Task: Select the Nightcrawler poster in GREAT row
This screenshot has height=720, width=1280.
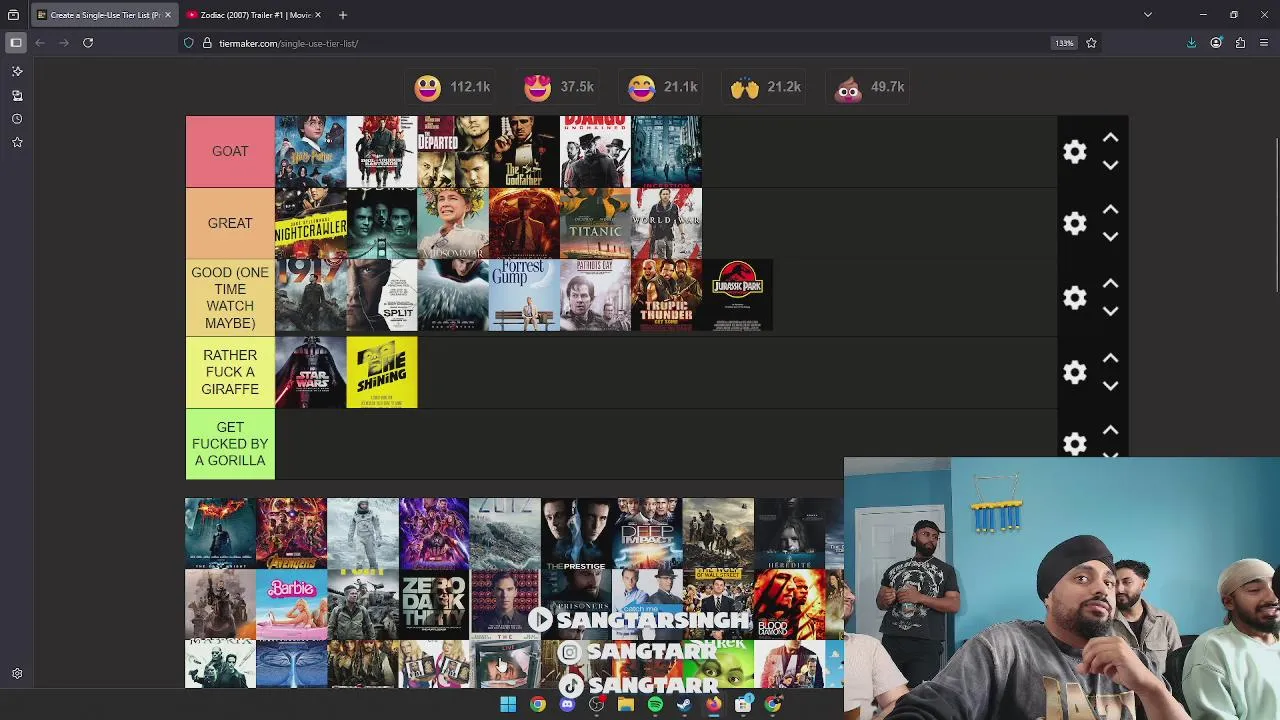Action: [x=311, y=223]
